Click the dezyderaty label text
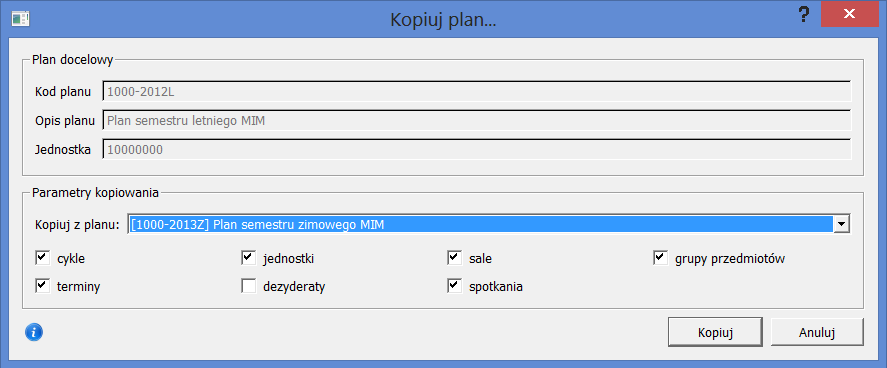887x368 pixels. 294,287
